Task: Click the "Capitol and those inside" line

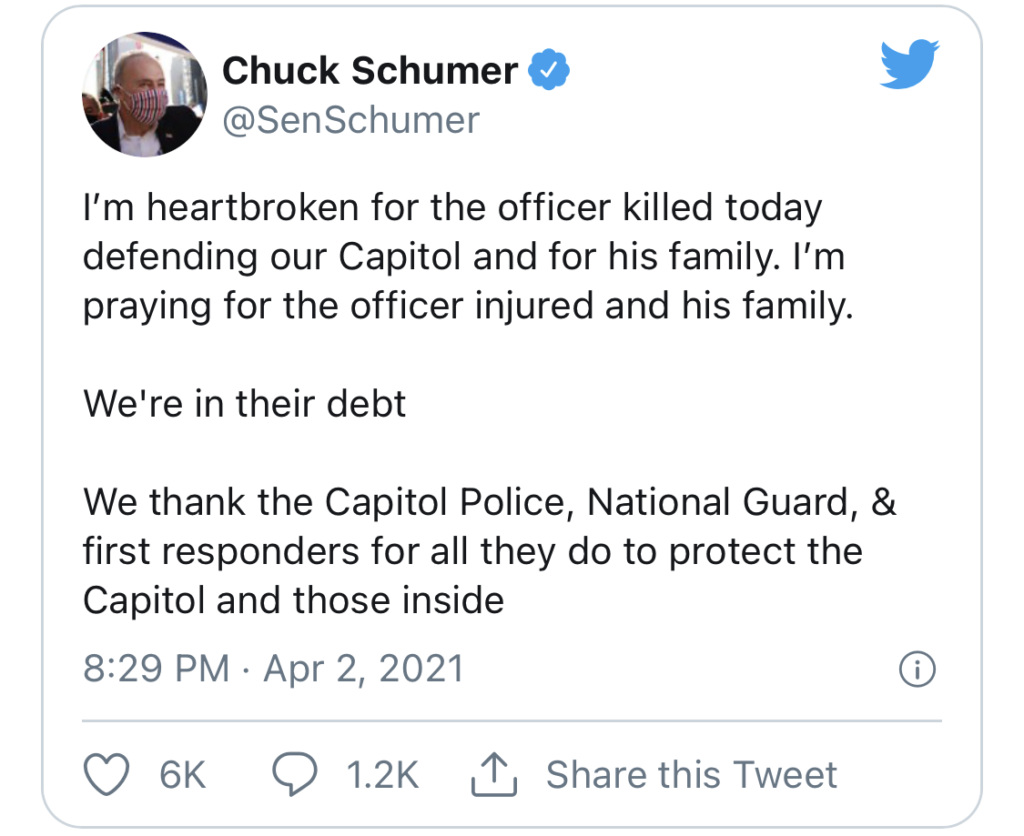Action: pos(293,600)
